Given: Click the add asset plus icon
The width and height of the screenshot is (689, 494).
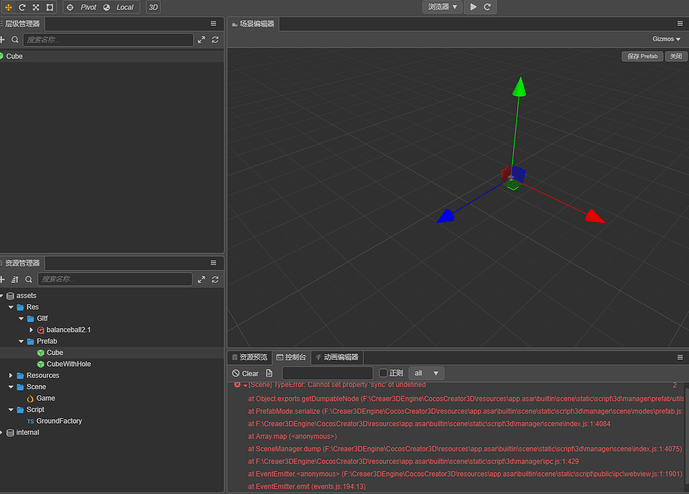Looking at the screenshot, I should pos(2,280).
